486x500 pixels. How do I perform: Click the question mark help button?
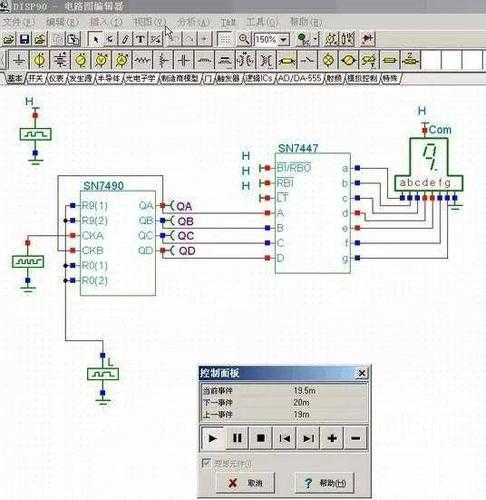[325, 482]
